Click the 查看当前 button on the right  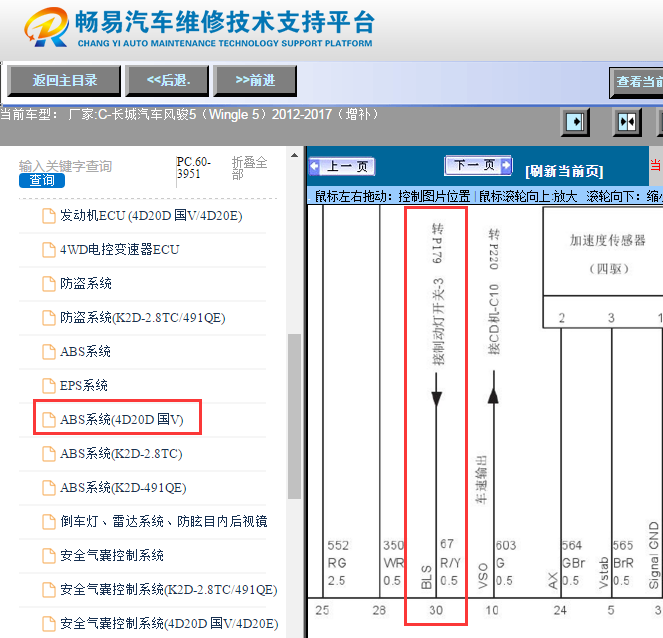click(x=636, y=82)
